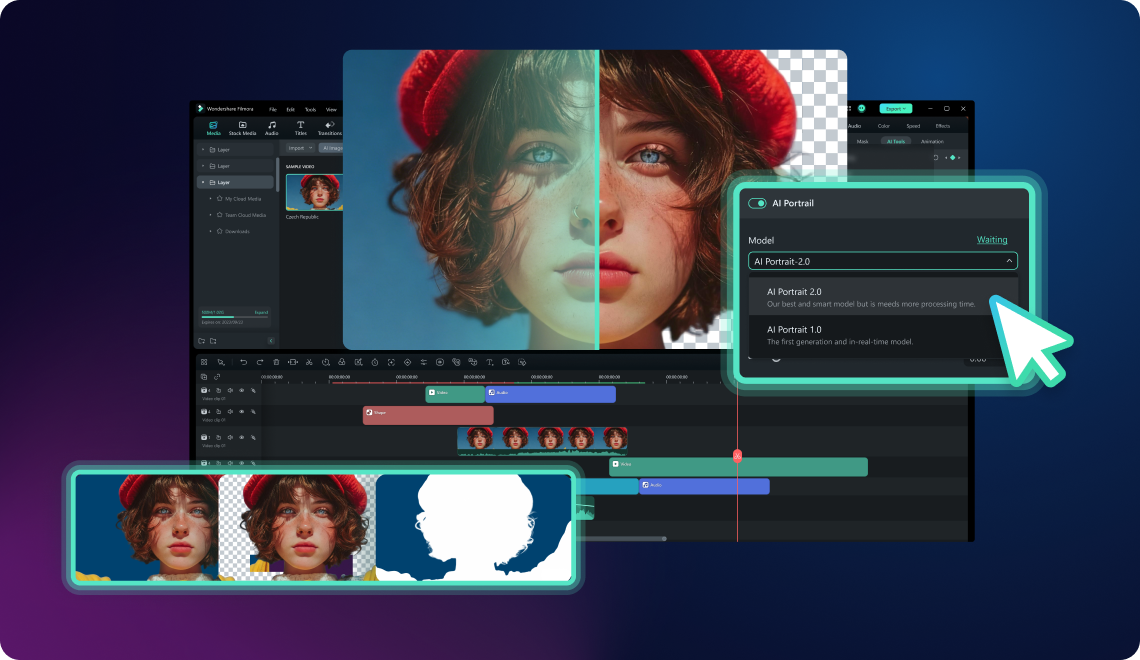This screenshot has height=660, width=1140.
Task: Select the red Shape clip on timeline
Action: point(428,415)
